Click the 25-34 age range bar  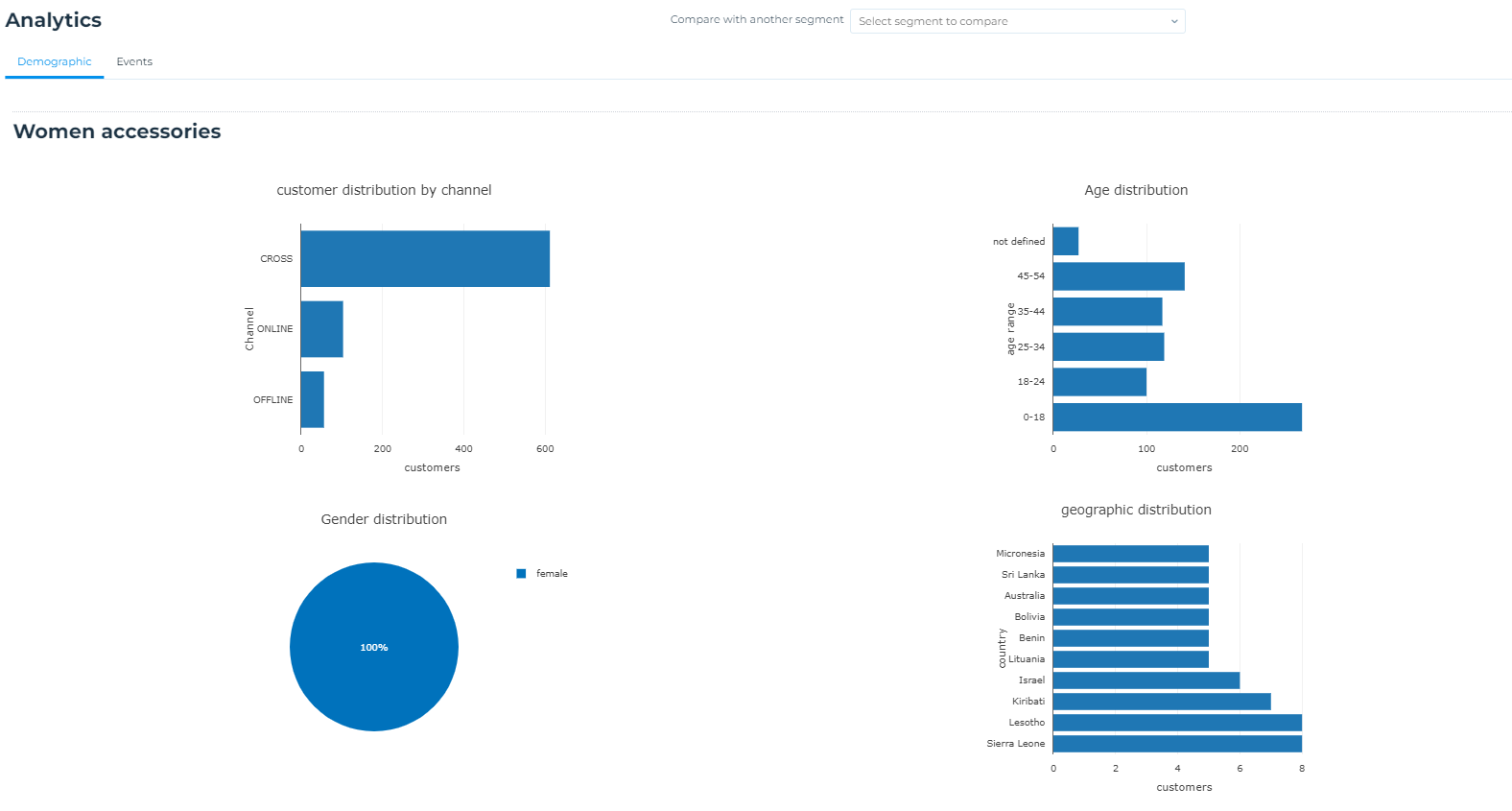pyautogui.click(x=1108, y=346)
